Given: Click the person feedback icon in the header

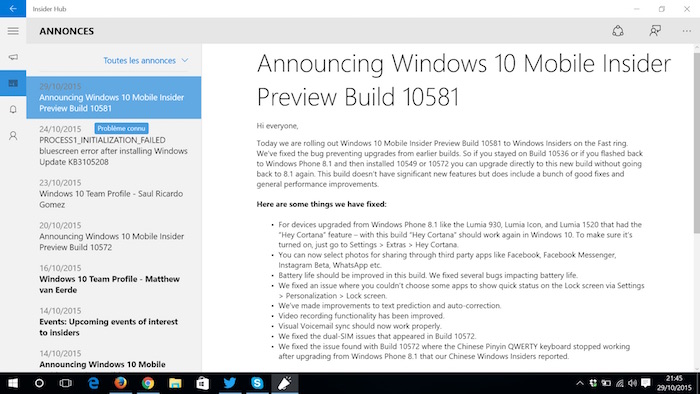Looking at the screenshot, I should pos(655,31).
